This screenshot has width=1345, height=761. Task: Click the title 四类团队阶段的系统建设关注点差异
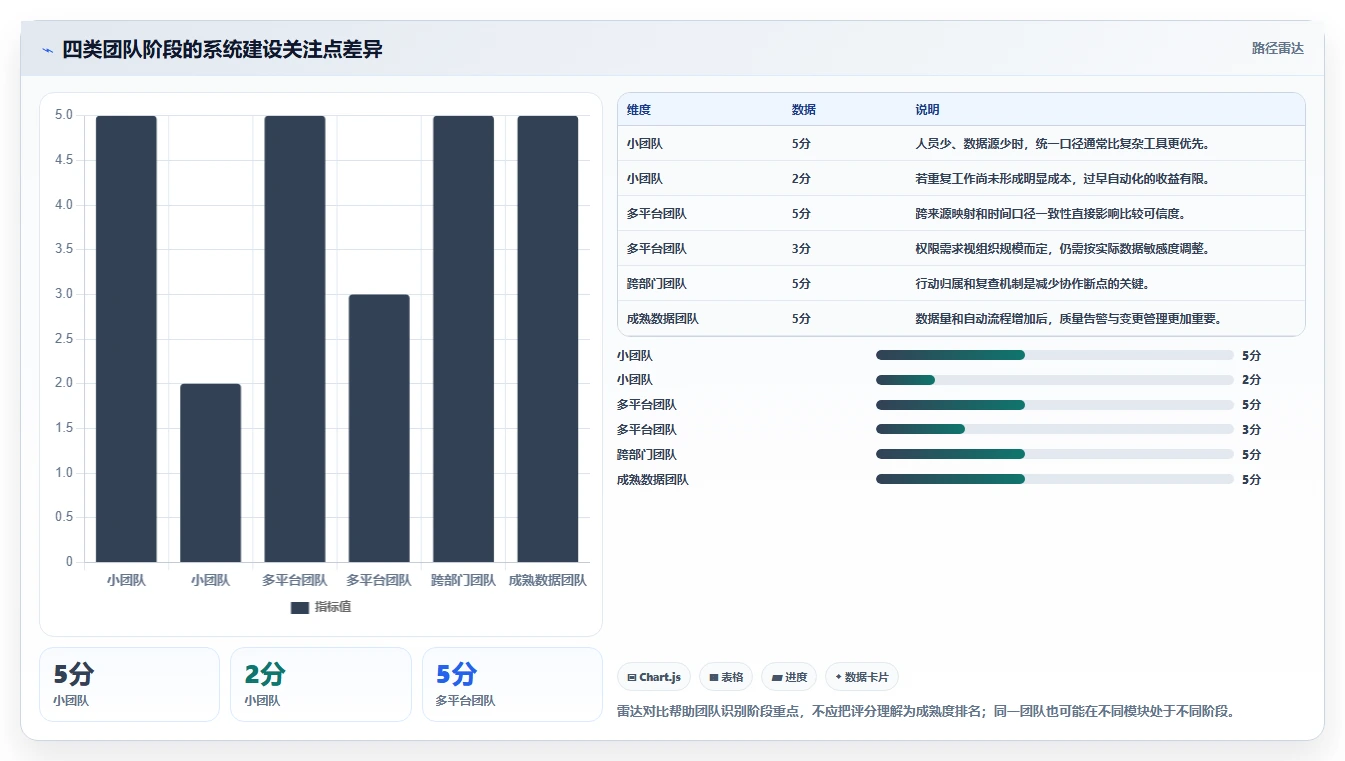(x=222, y=49)
